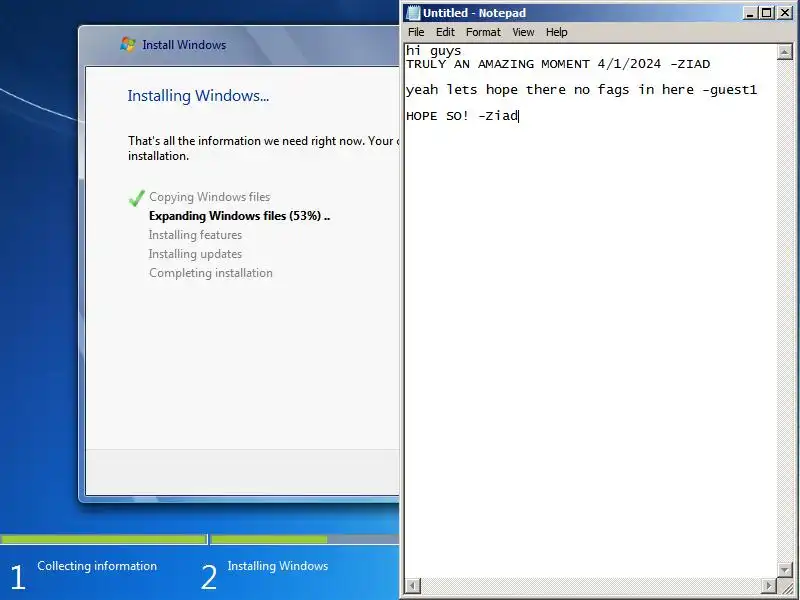Click the Notepad vertical scrollbar down arrow
The image size is (800, 600).
(784, 569)
